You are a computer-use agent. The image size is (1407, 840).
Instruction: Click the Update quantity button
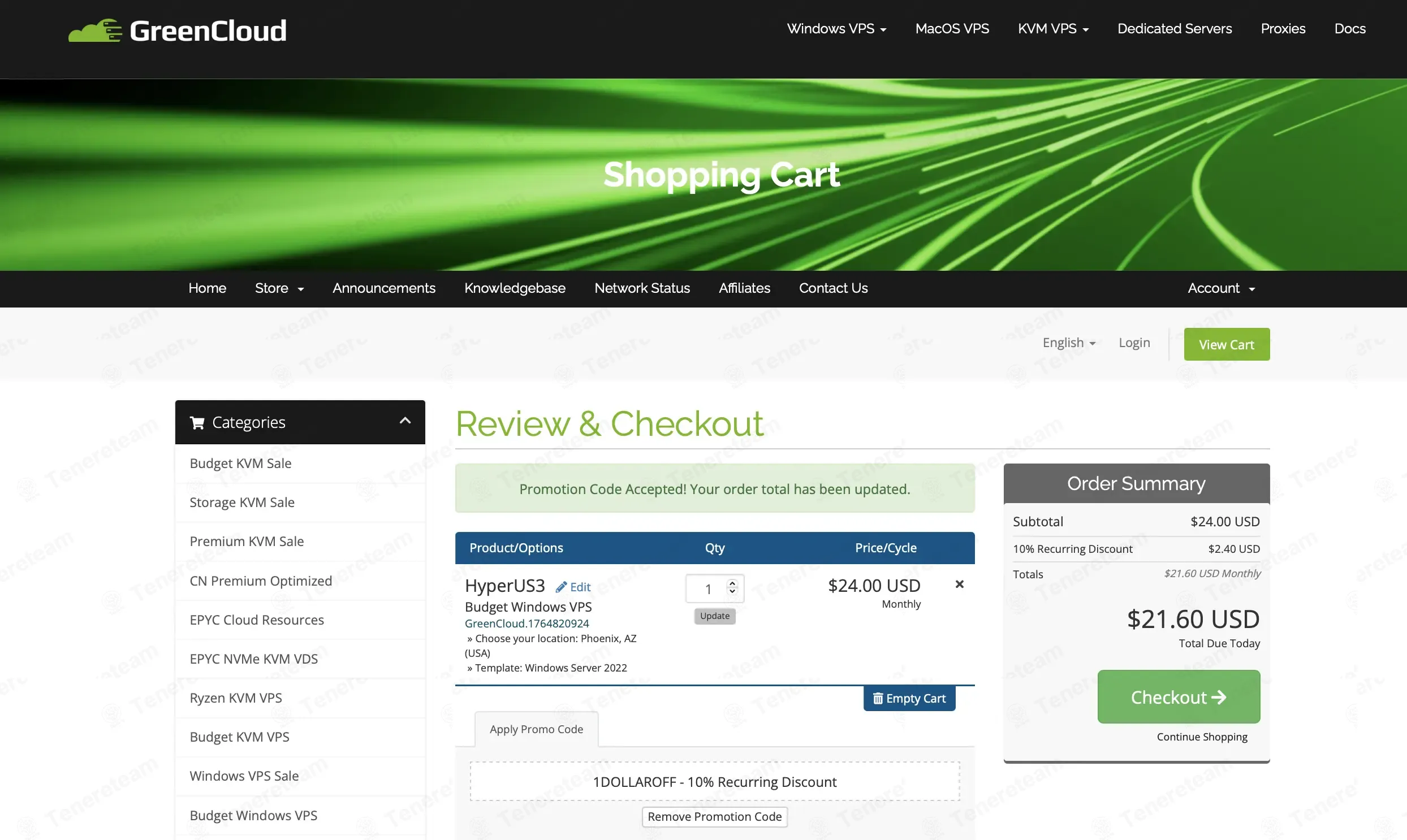coord(715,616)
